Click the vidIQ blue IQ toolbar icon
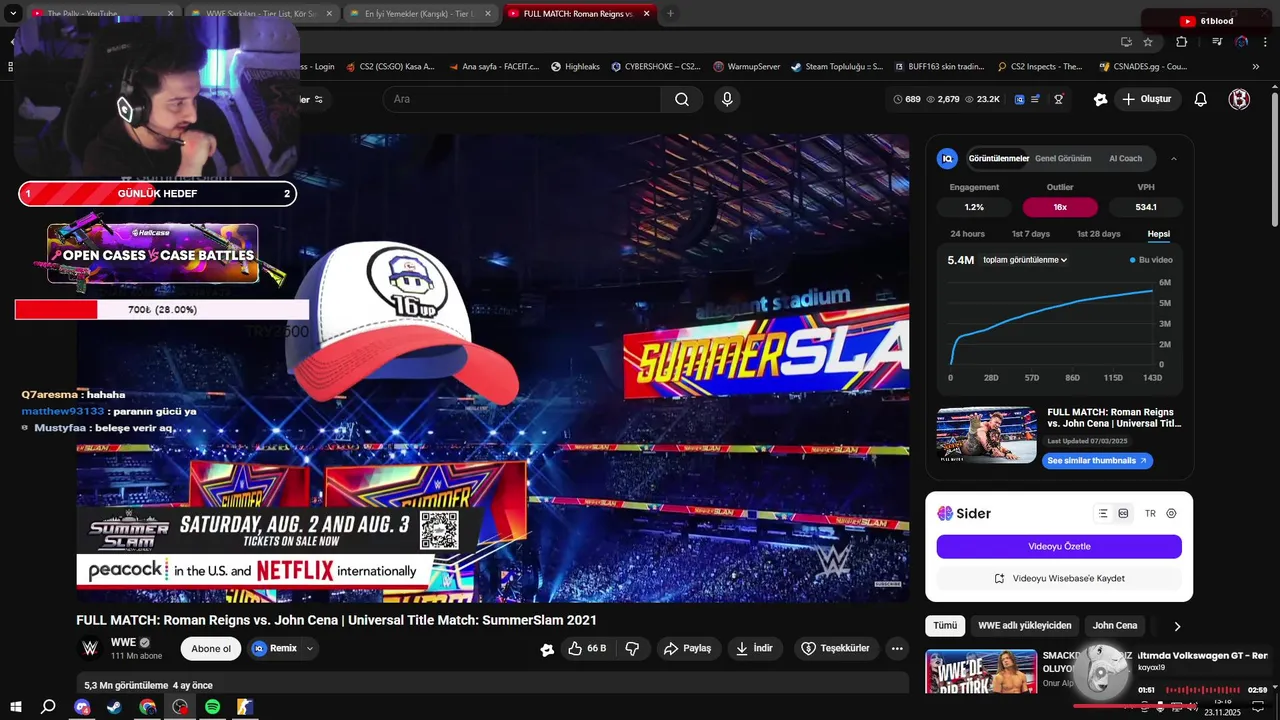The width and height of the screenshot is (1280, 720). coord(1019,99)
